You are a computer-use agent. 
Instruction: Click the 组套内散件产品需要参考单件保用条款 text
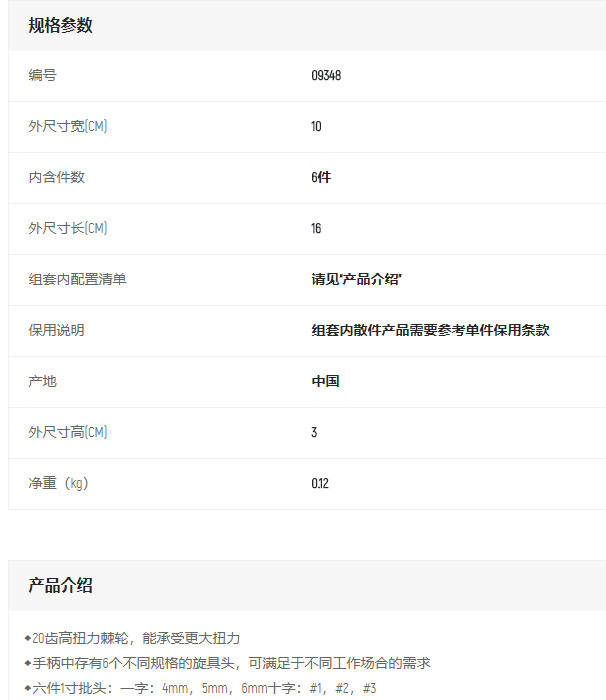pos(430,331)
